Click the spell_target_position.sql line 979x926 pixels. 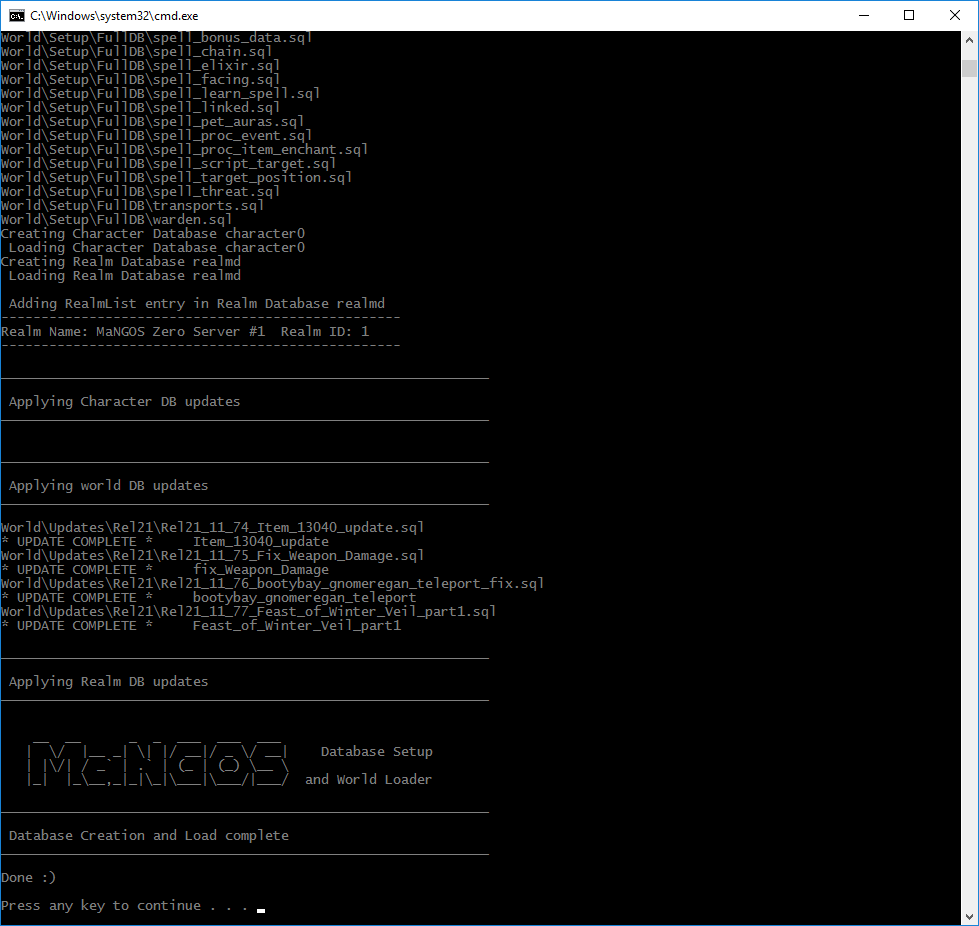coord(176,177)
